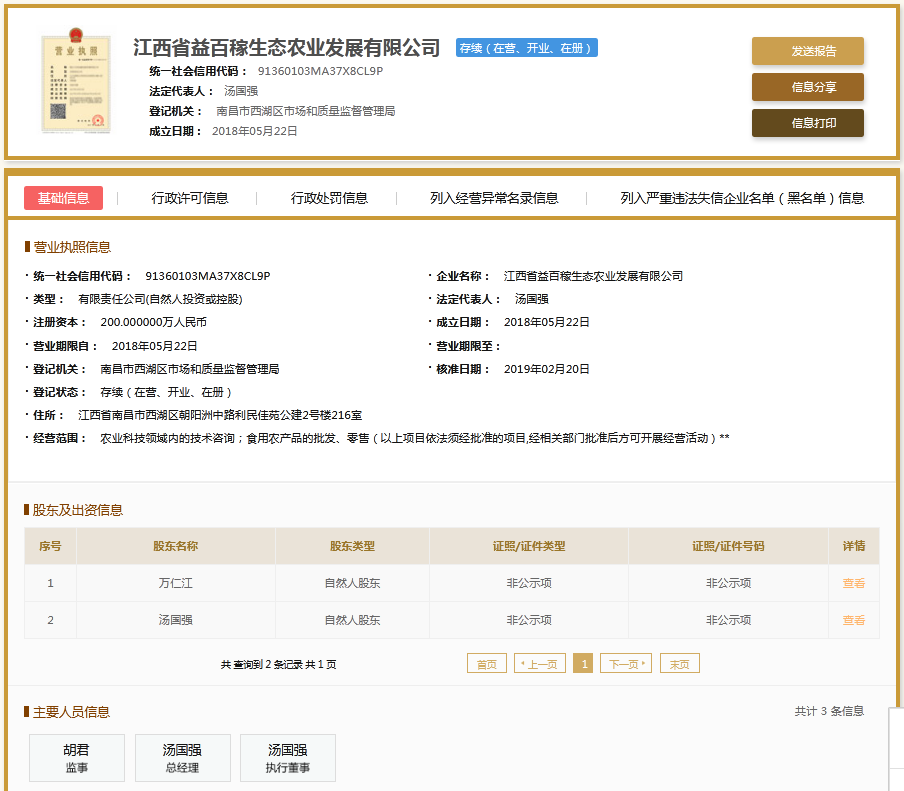
Task: Select the 基础信息 tab
Action: (x=63, y=198)
